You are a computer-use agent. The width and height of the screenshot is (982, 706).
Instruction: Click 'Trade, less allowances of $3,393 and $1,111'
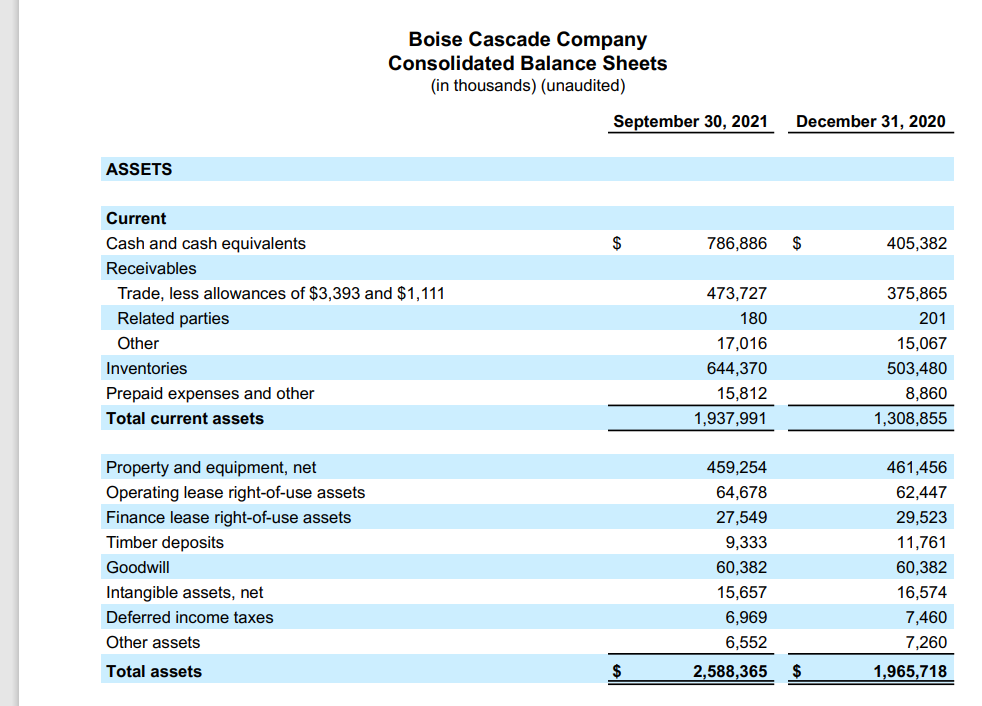[x=281, y=293]
